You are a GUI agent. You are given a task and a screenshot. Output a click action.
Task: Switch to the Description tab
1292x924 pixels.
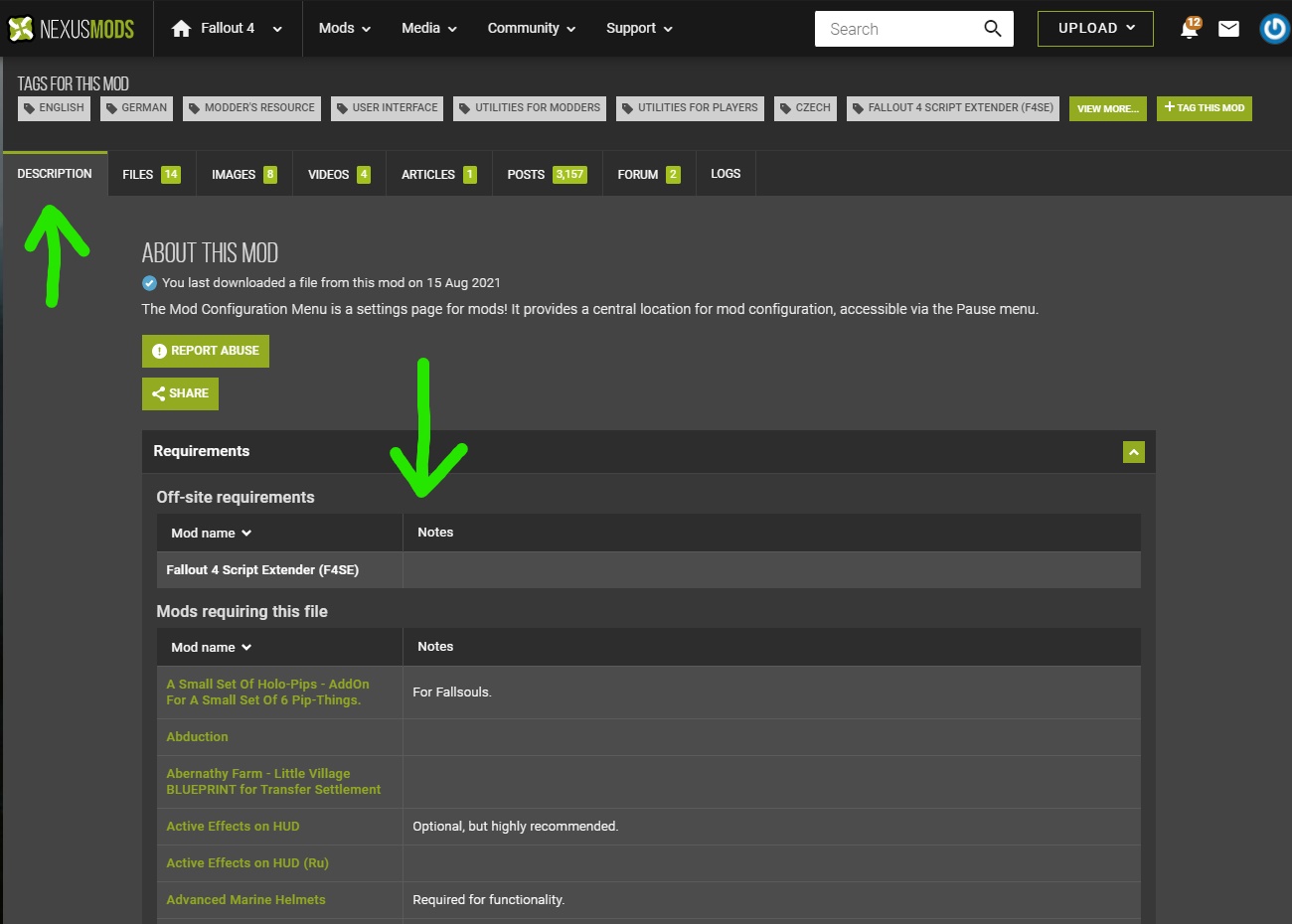click(x=55, y=174)
